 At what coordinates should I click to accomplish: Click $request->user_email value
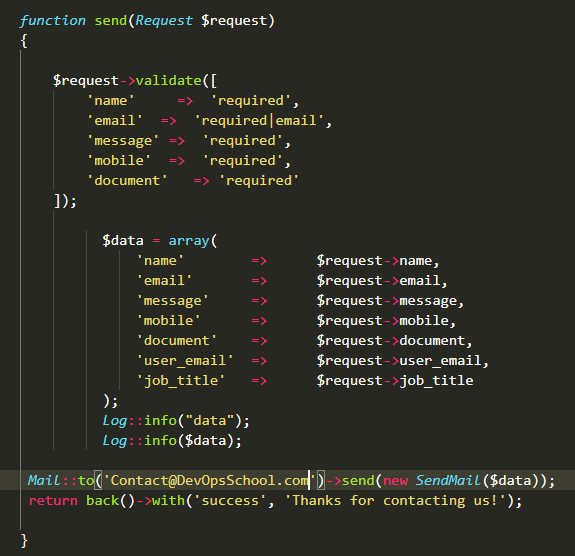(399, 361)
